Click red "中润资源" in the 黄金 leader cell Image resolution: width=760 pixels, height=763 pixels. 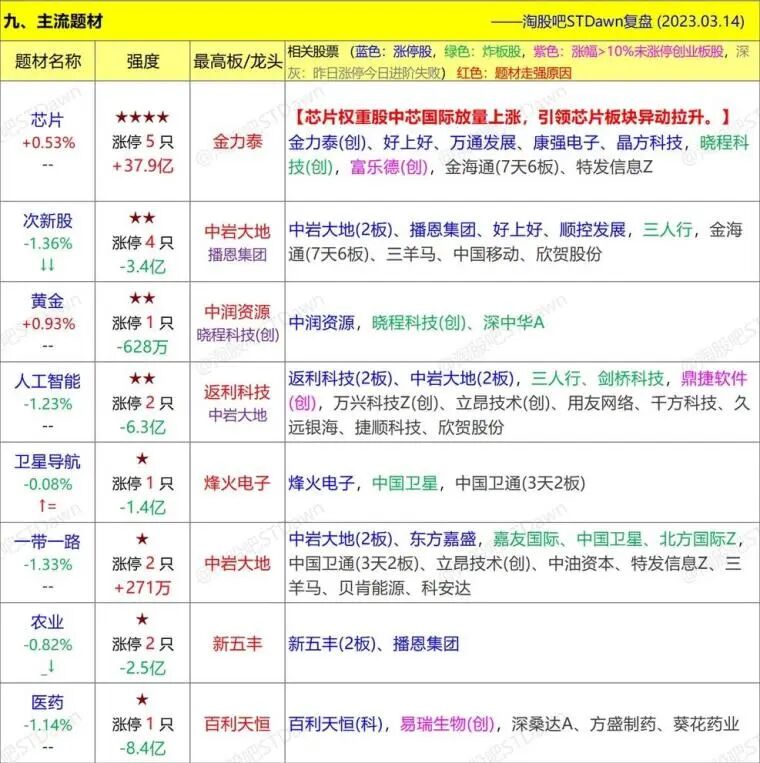(x=237, y=311)
